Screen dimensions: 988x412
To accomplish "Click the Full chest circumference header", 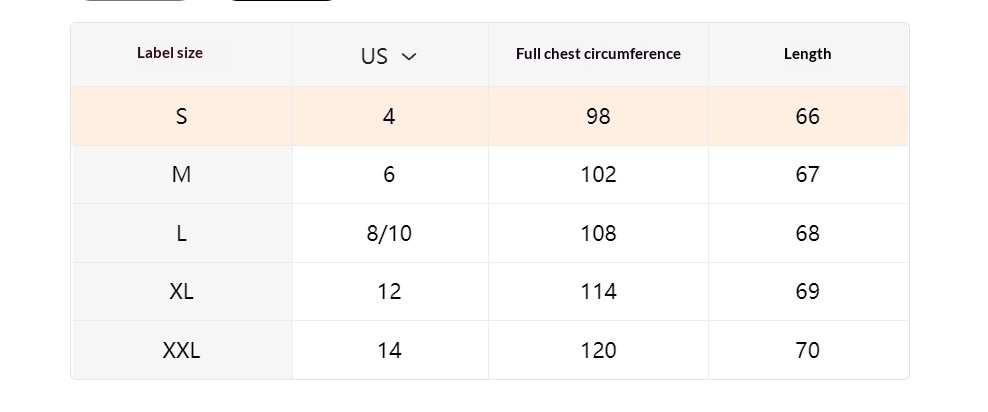I will coord(598,54).
